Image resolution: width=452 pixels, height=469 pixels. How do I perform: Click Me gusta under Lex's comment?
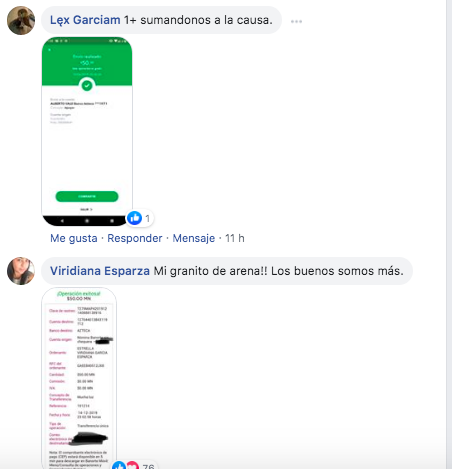pyautogui.click(x=74, y=238)
